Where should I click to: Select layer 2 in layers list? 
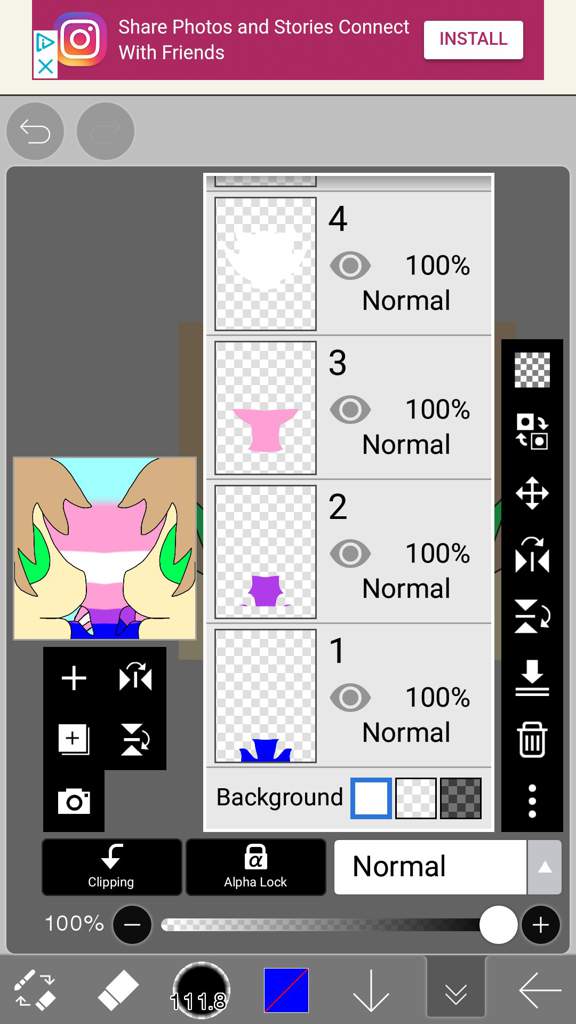(x=349, y=552)
